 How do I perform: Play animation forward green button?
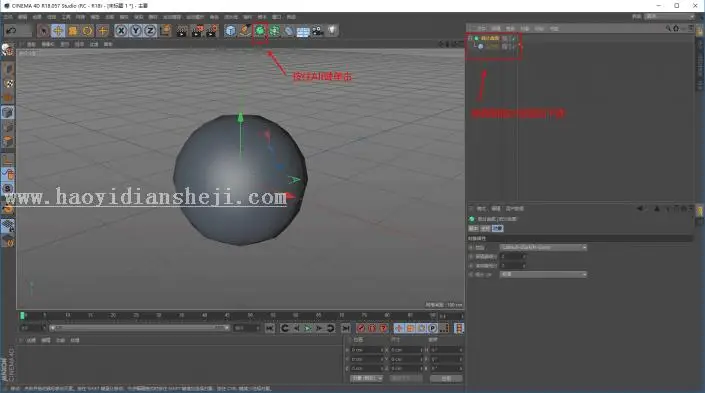[x=308, y=328]
